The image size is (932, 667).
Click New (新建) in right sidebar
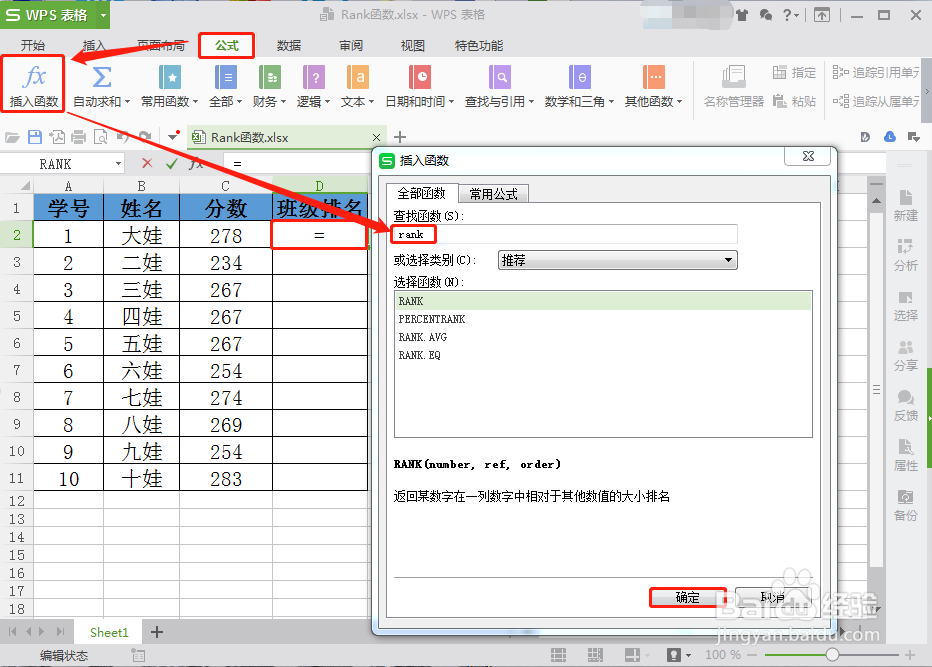pos(906,206)
